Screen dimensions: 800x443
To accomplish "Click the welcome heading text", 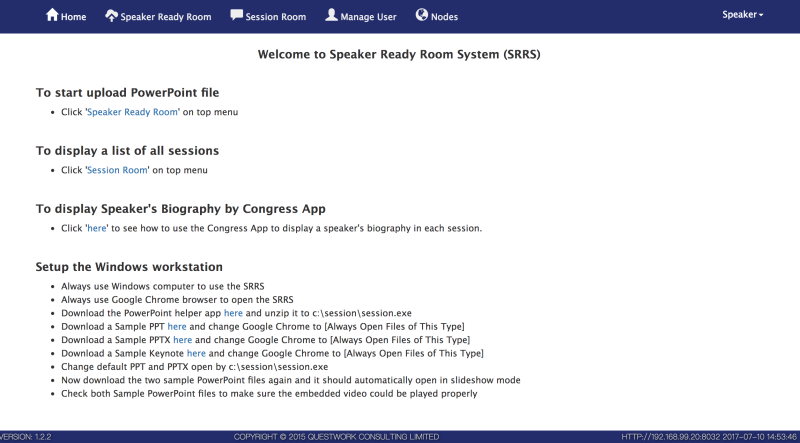I will pos(399,54).
